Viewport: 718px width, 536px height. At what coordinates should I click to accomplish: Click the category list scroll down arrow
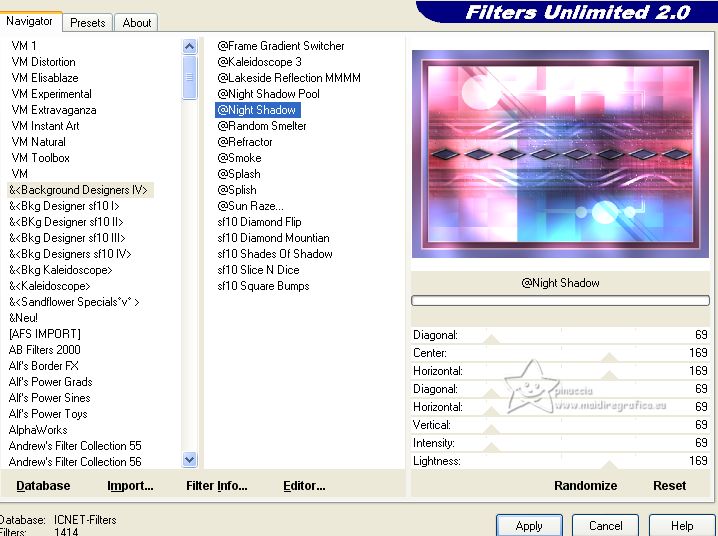pyautogui.click(x=190, y=459)
